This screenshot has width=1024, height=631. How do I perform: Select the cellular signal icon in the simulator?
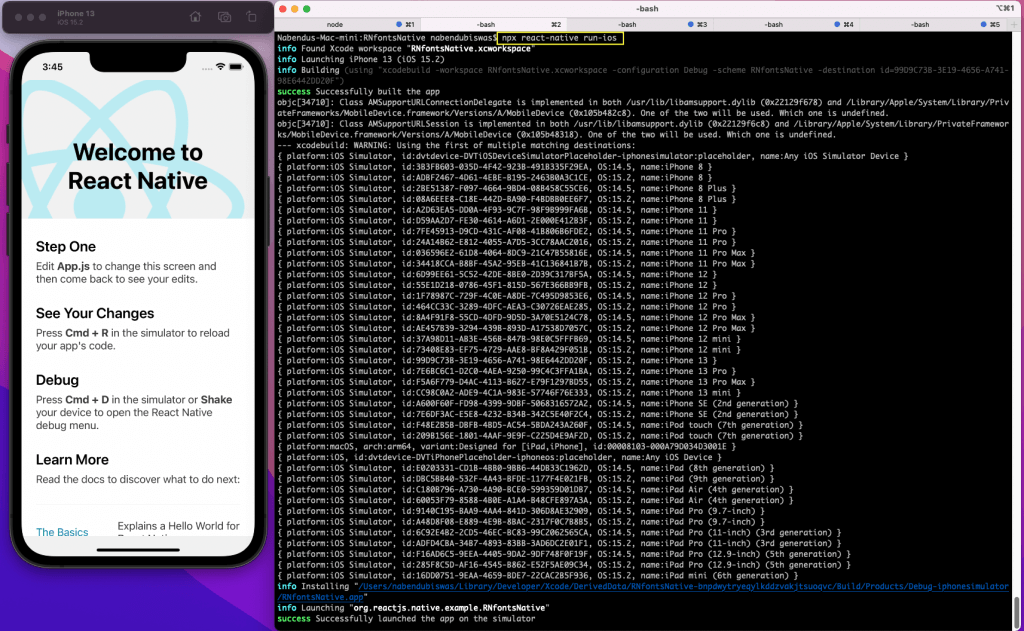click(207, 67)
